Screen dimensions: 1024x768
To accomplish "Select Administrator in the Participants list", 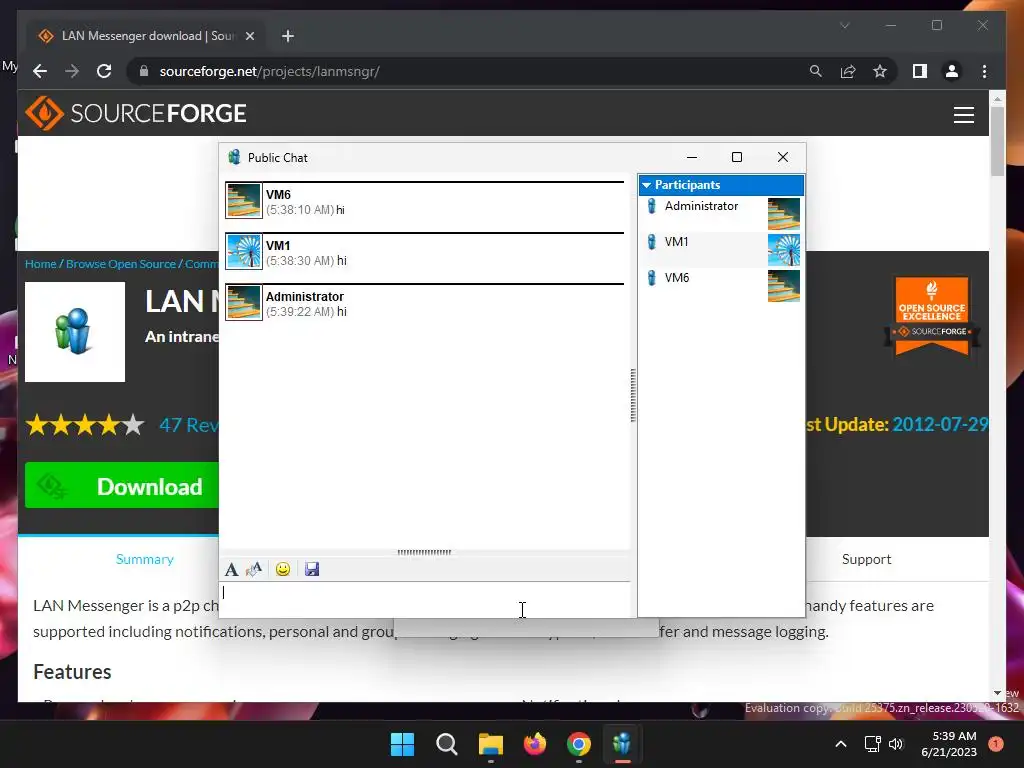I will (721, 213).
